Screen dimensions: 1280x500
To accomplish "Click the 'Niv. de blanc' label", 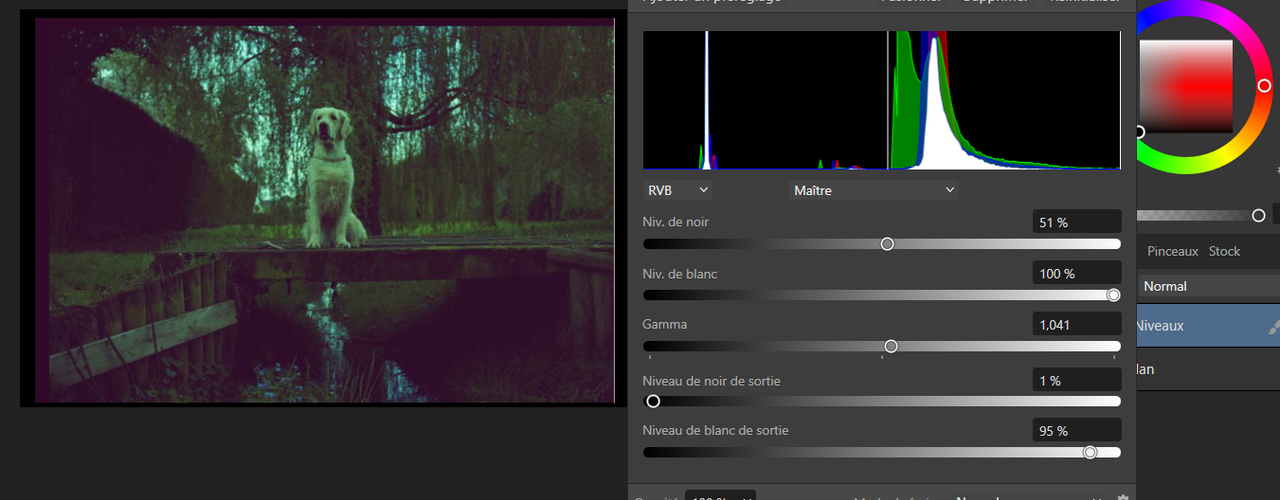I will point(680,273).
